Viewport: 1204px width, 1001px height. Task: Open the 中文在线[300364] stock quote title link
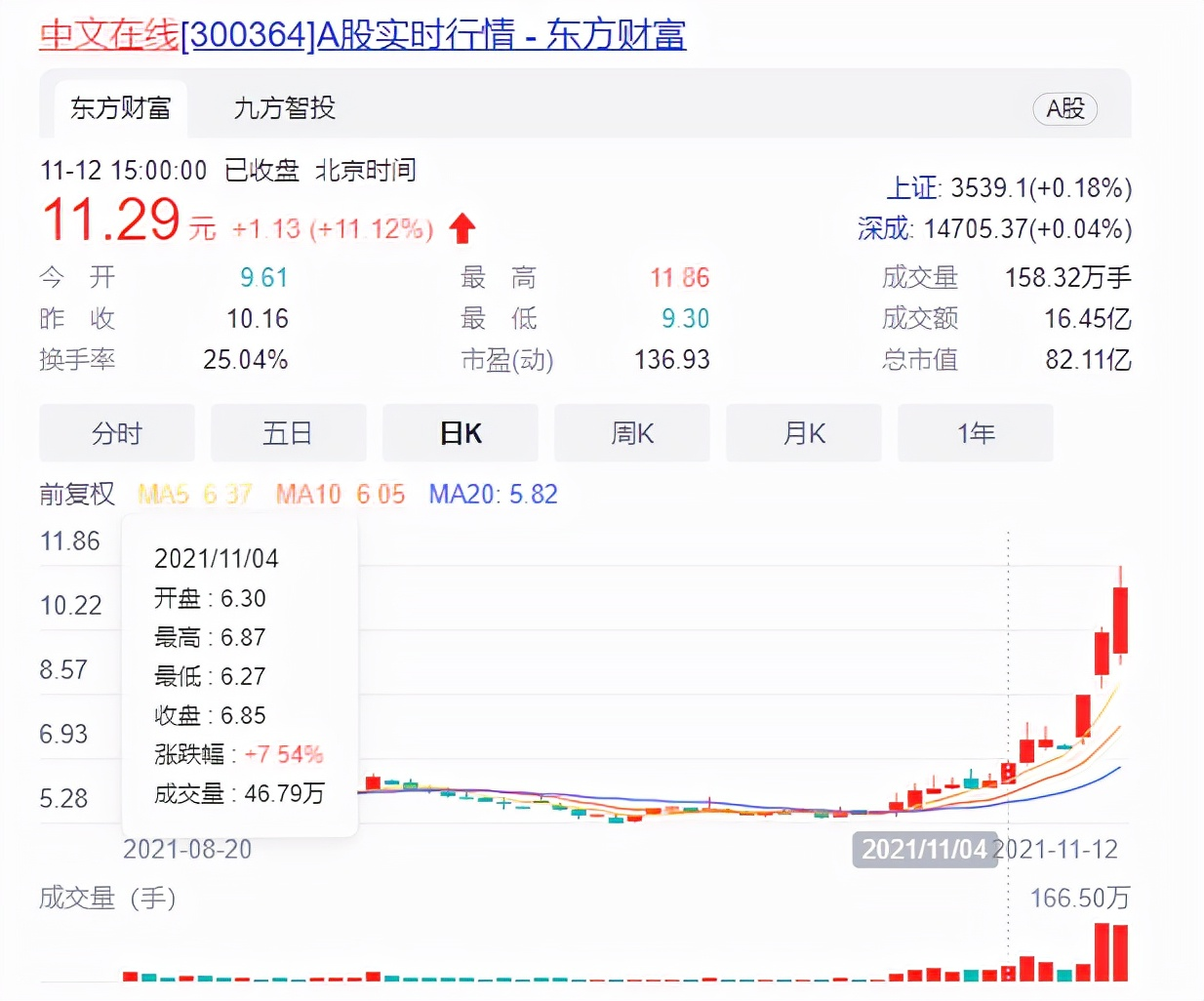tap(362, 35)
